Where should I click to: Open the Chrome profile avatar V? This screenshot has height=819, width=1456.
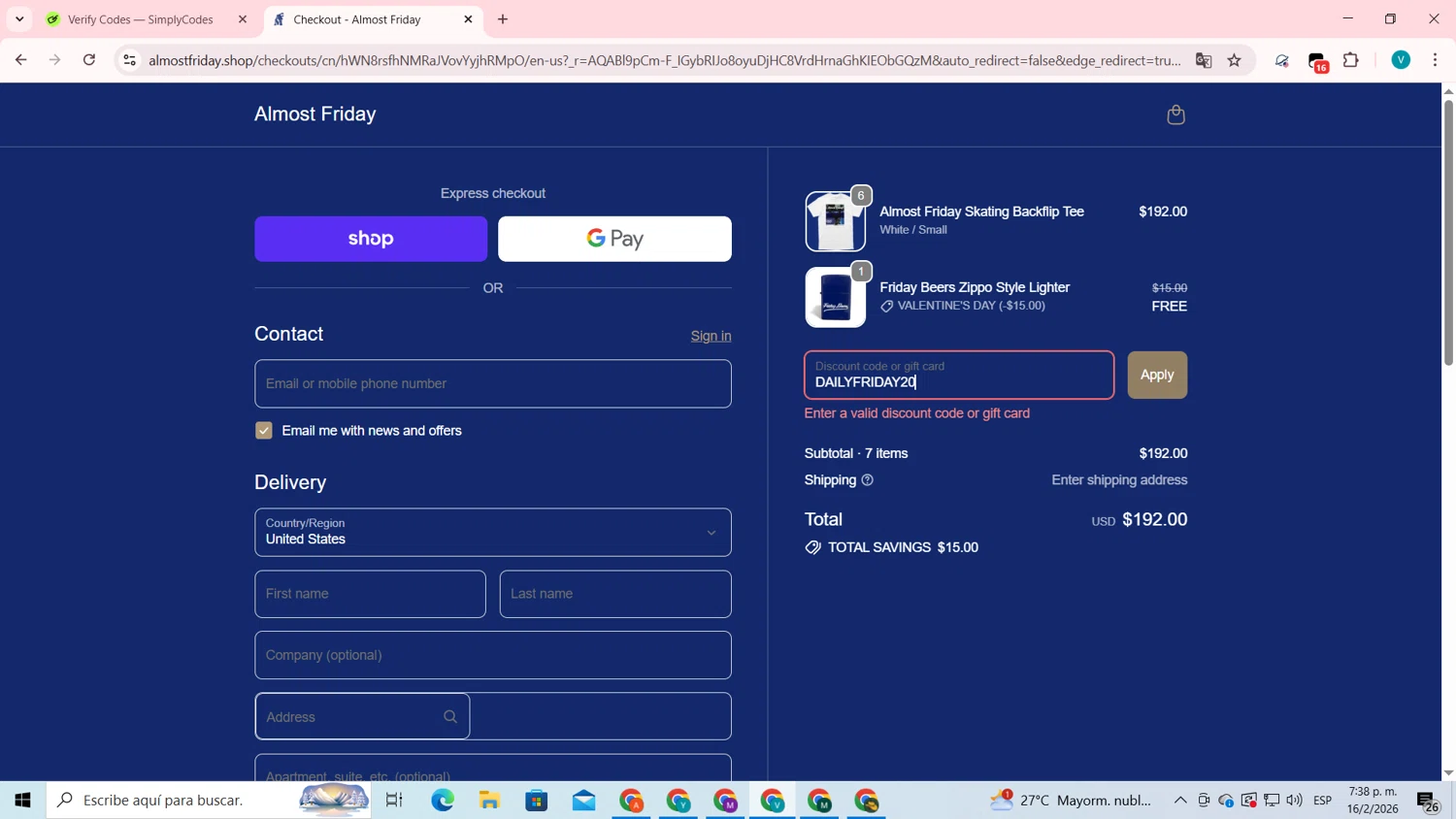tap(1401, 60)
